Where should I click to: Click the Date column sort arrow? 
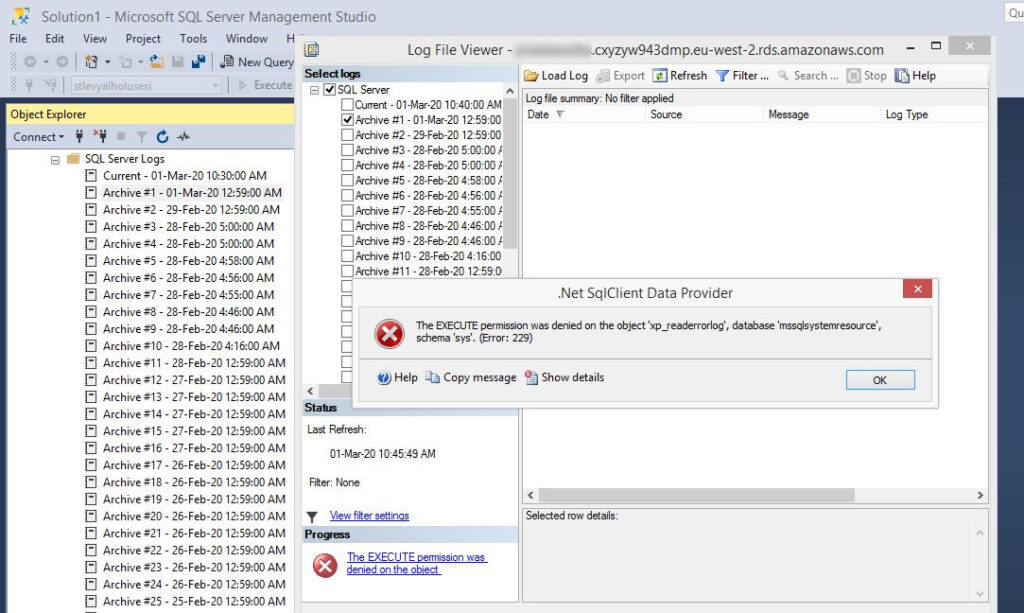(x=560, y=114)
